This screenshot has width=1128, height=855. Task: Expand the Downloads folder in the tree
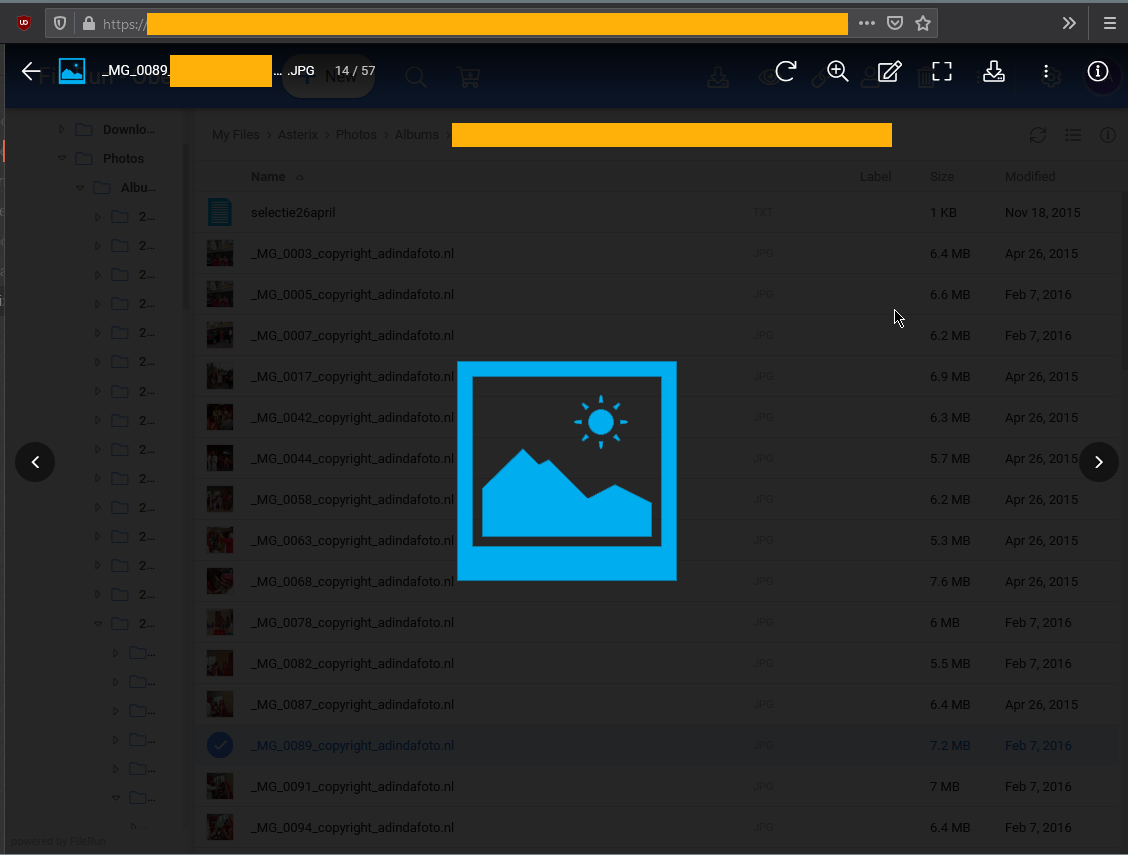62,129
